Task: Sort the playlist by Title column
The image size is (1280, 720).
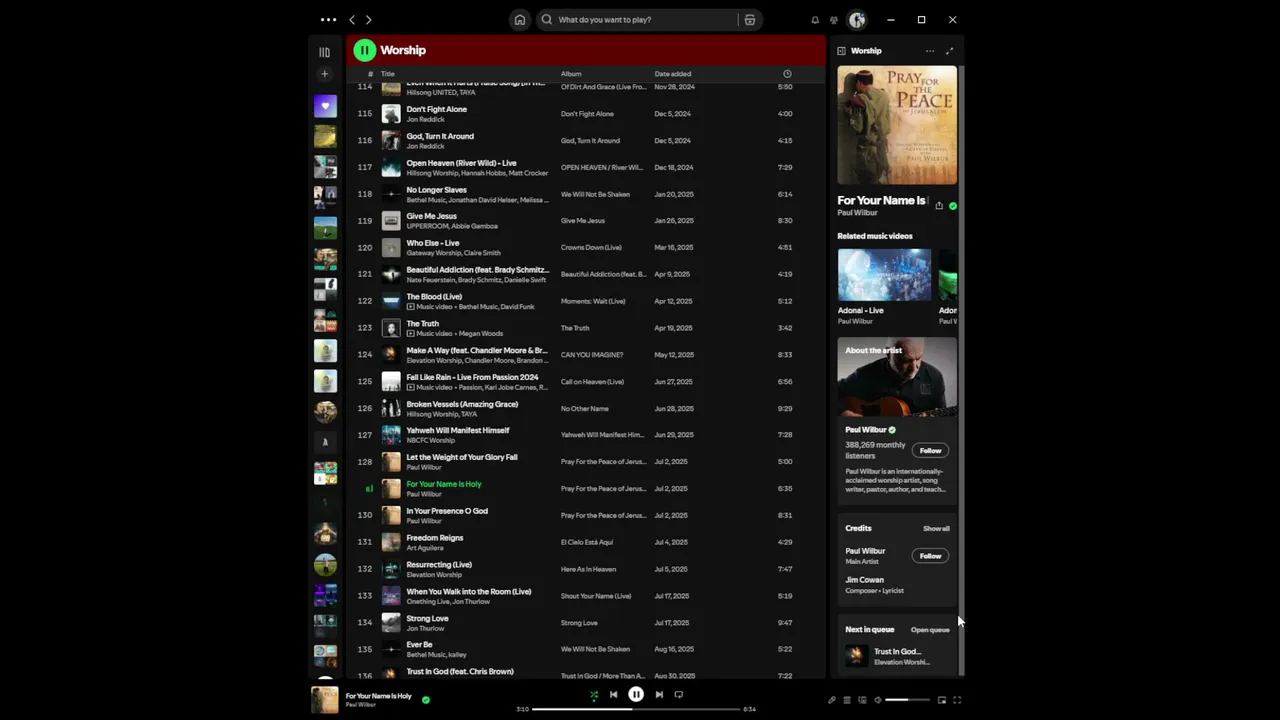Action: (387, 74)
